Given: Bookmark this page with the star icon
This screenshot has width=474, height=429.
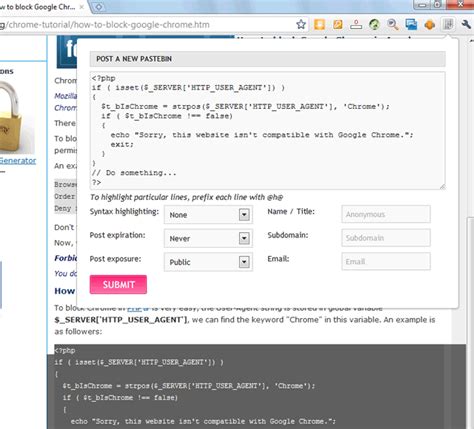Looking at the screenshot, I should click(301, 24).
